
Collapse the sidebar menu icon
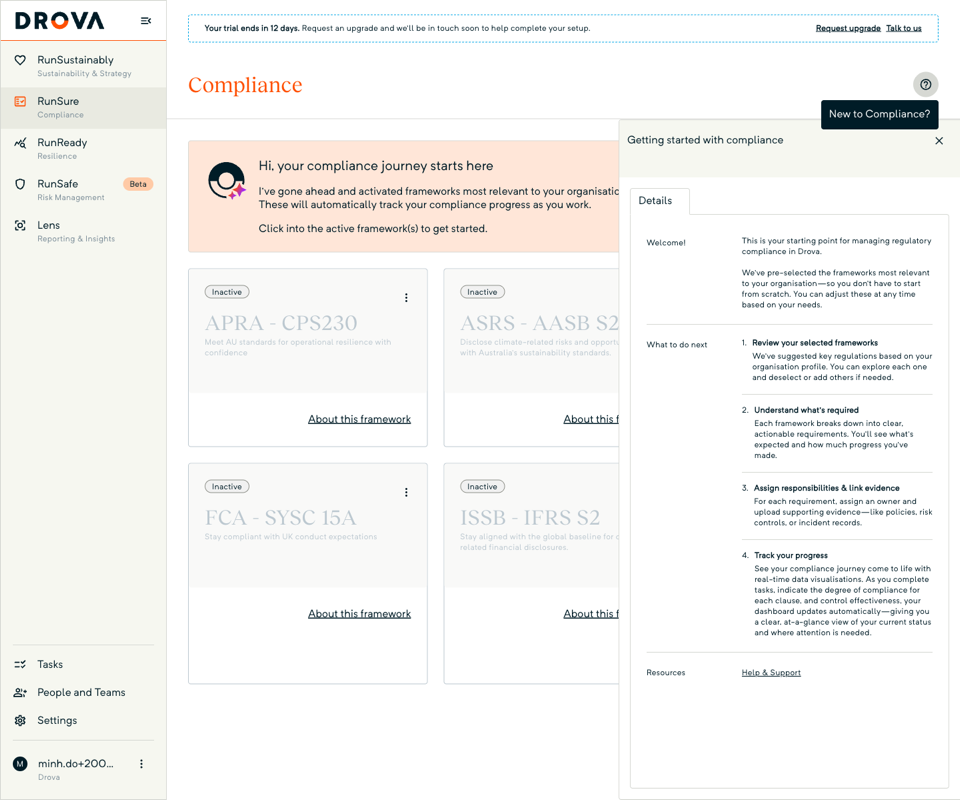pos(146,21)
